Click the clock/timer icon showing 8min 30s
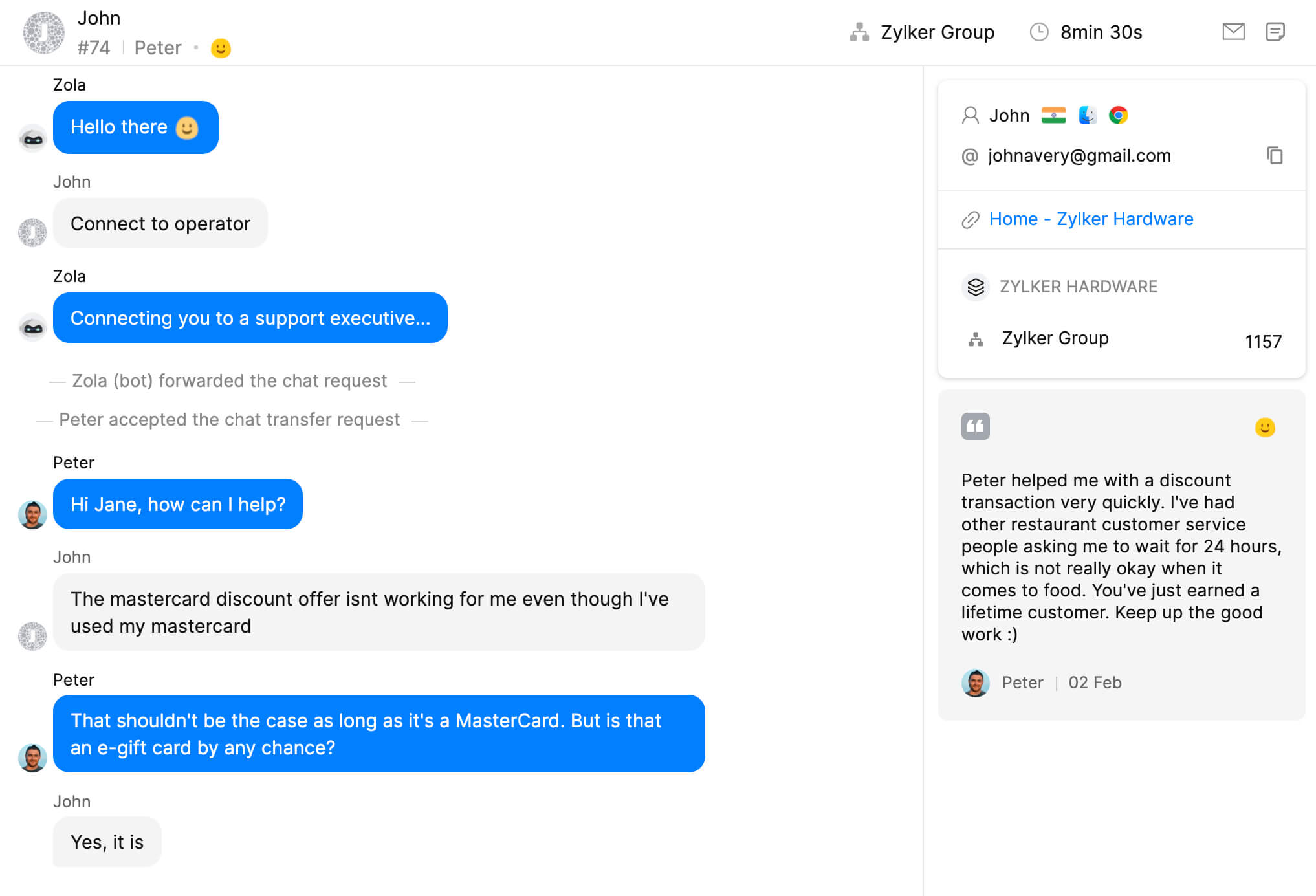The width and height of the screenshot is (1316, 896). 1040,32
